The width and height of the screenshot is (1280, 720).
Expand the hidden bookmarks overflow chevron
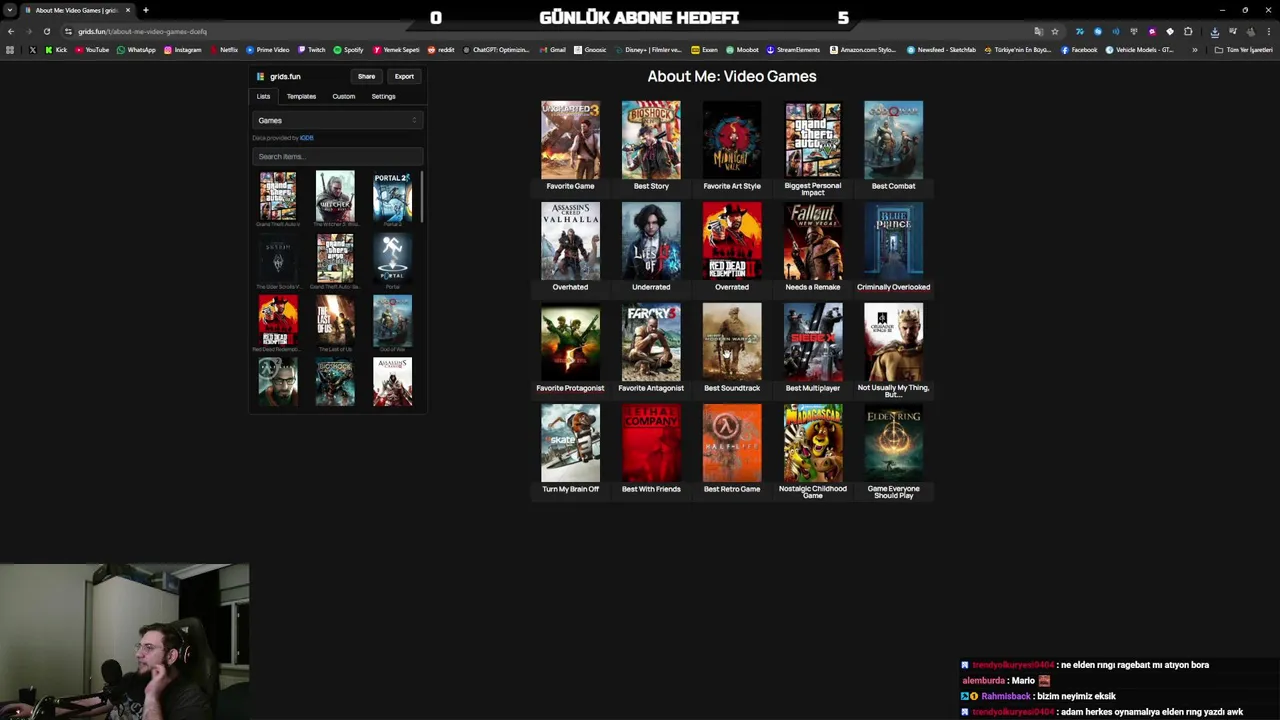coord(1194,50)
